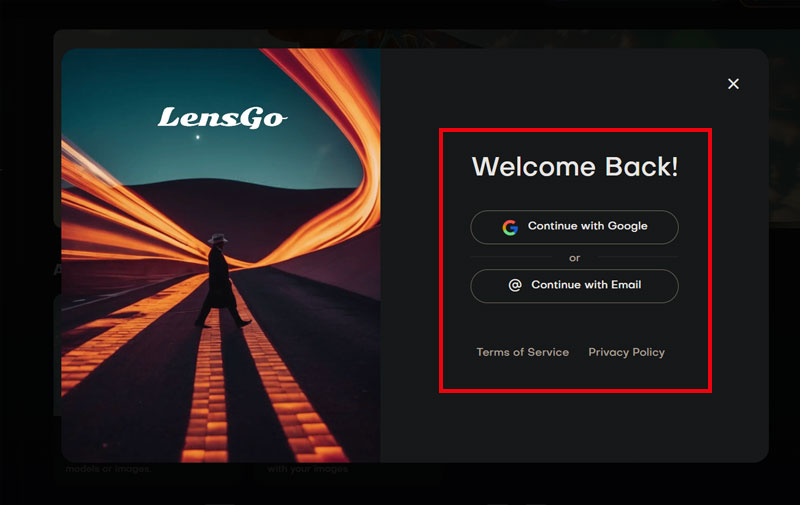The image size is (800, 505).
Task: Close the login dialog with the X
Action: tap(733, 84)
